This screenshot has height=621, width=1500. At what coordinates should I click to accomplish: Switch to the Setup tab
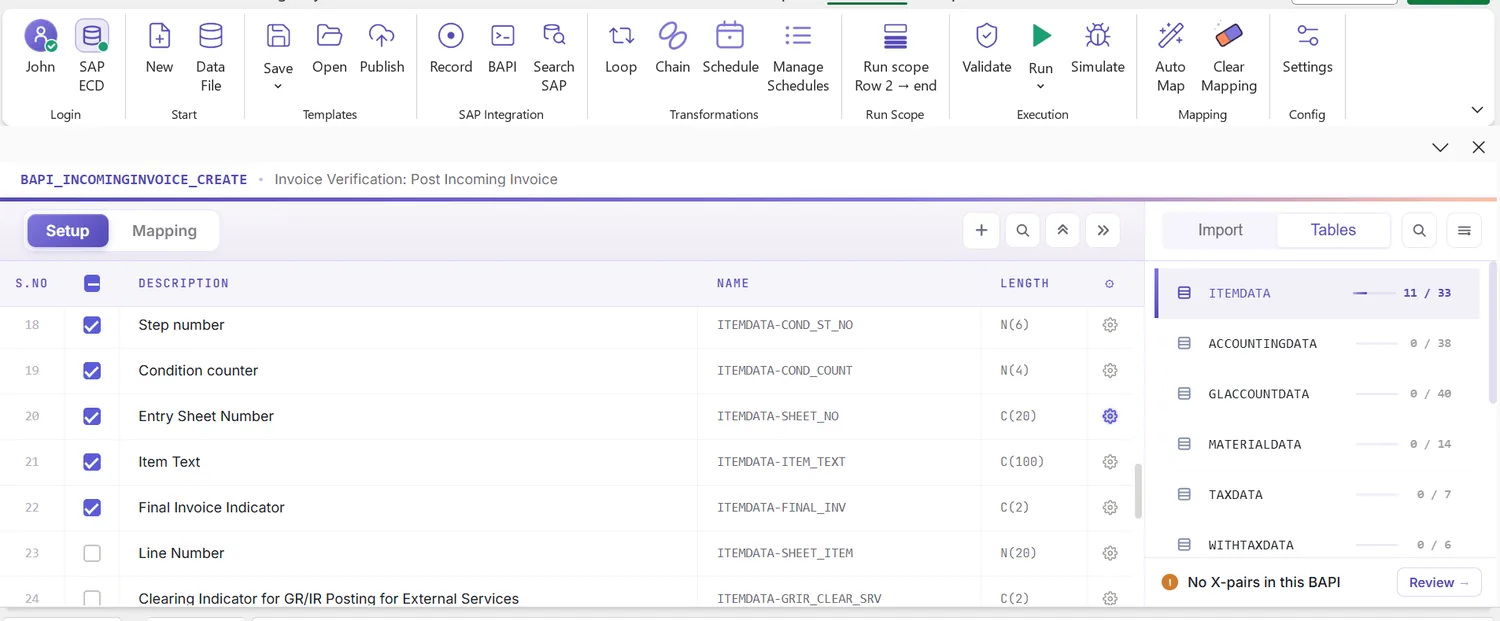pos(68,230)
